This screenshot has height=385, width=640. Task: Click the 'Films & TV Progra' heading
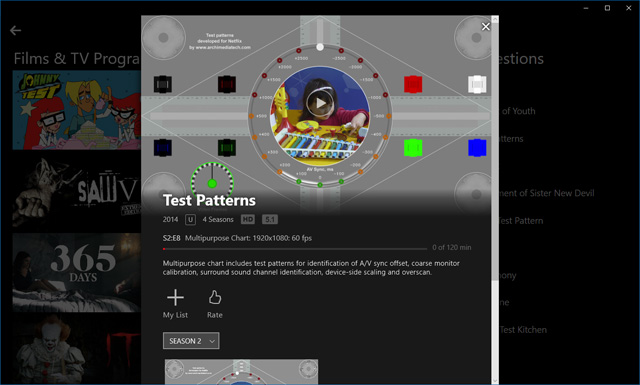coord(77,59)
